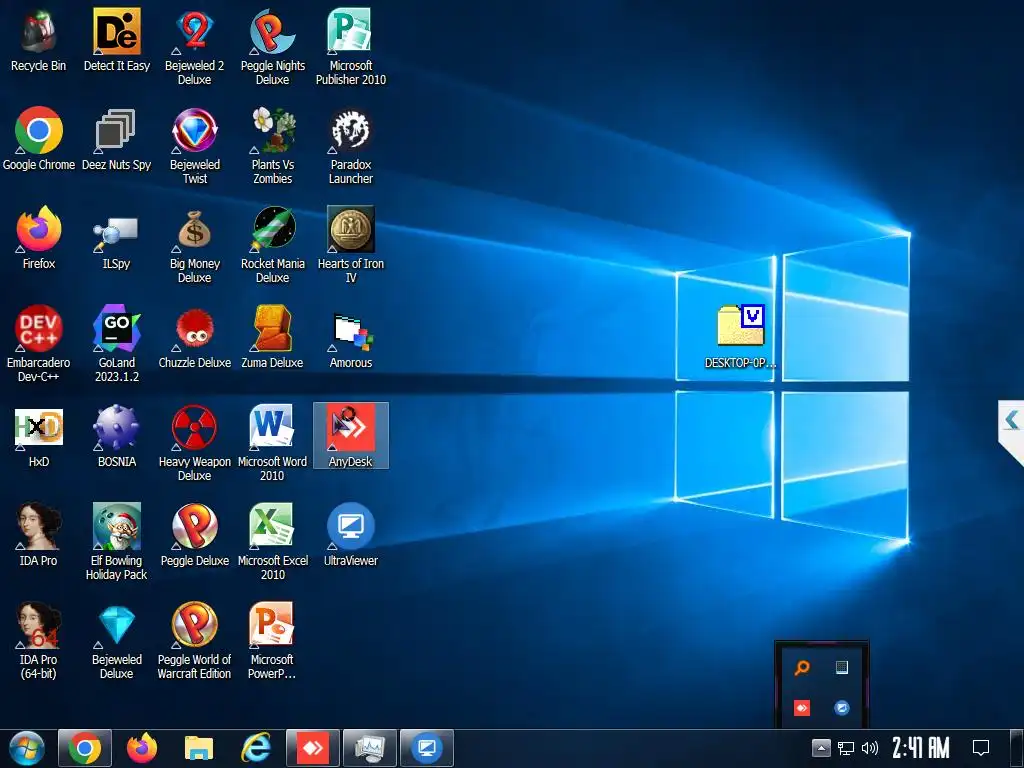This screenshot has width=1024, height=768.
Task: Launch Internet Explorer from the taskbar
Action: [255, 748]
